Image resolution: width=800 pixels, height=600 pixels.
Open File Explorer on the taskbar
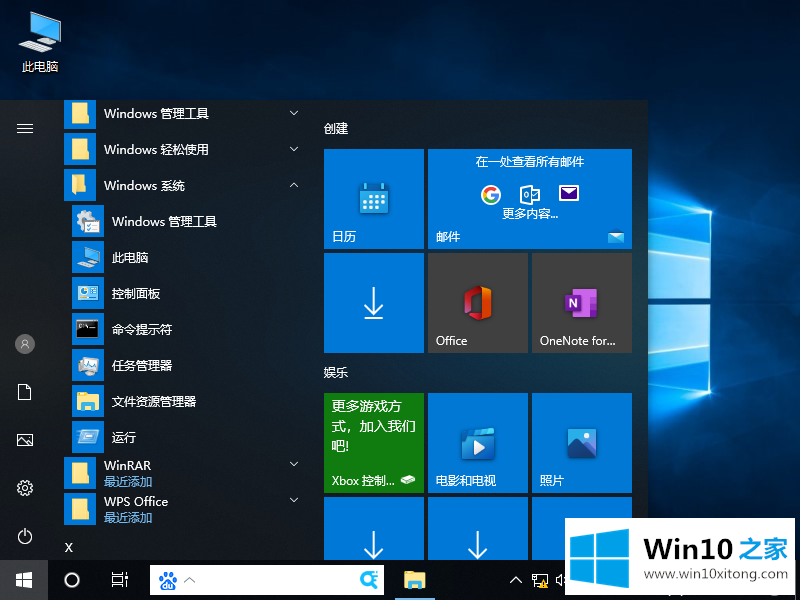pos(415,580)
